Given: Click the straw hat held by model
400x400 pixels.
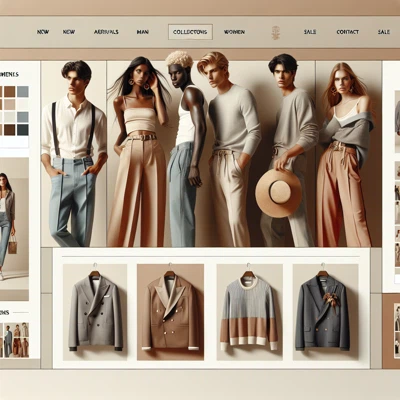Looking at the screenshot, I should 278,193.
